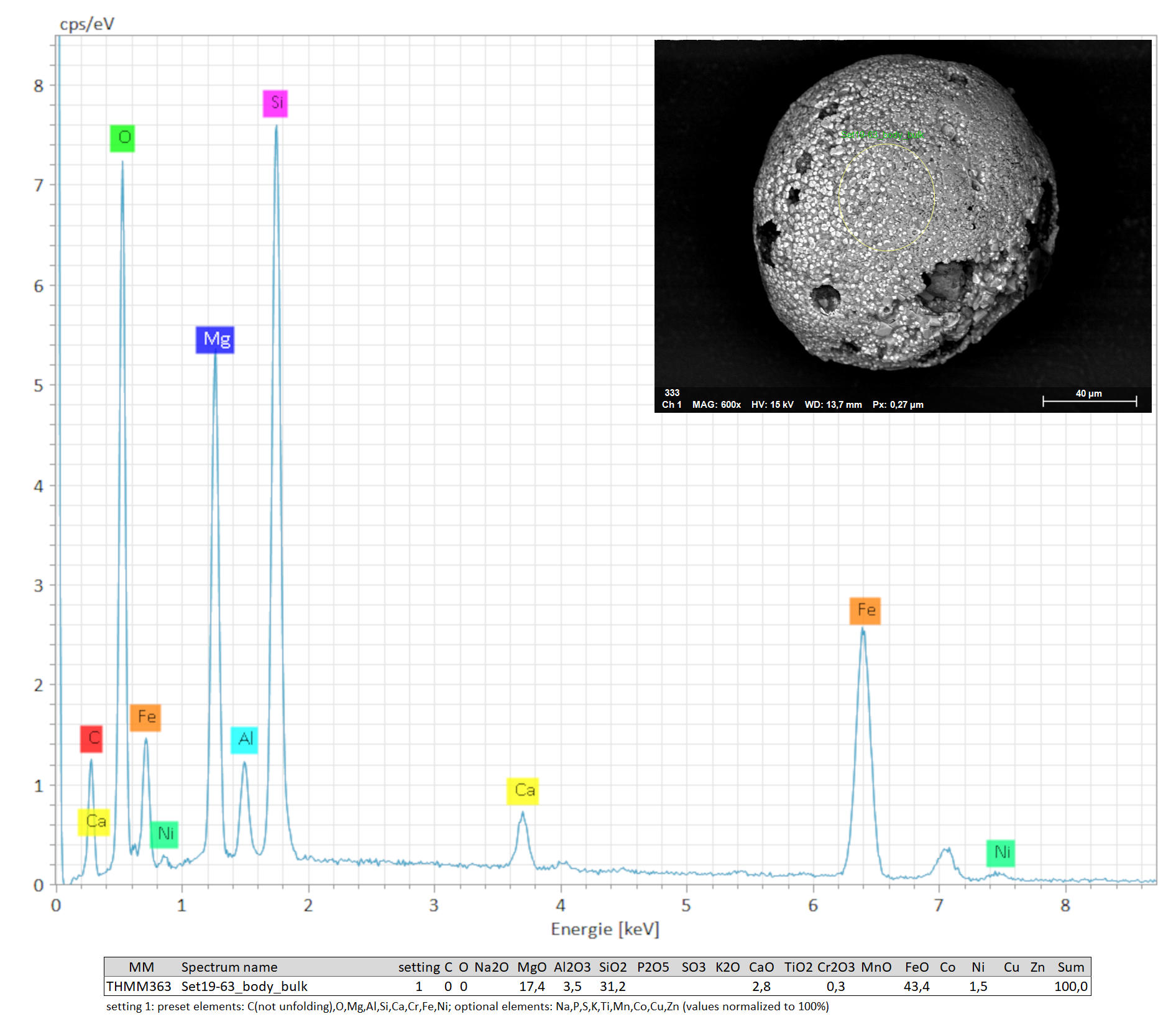This screenshot has width=1176, height=1032.
Task: Click the THMM363 table cell
Action: coord(138,987)
